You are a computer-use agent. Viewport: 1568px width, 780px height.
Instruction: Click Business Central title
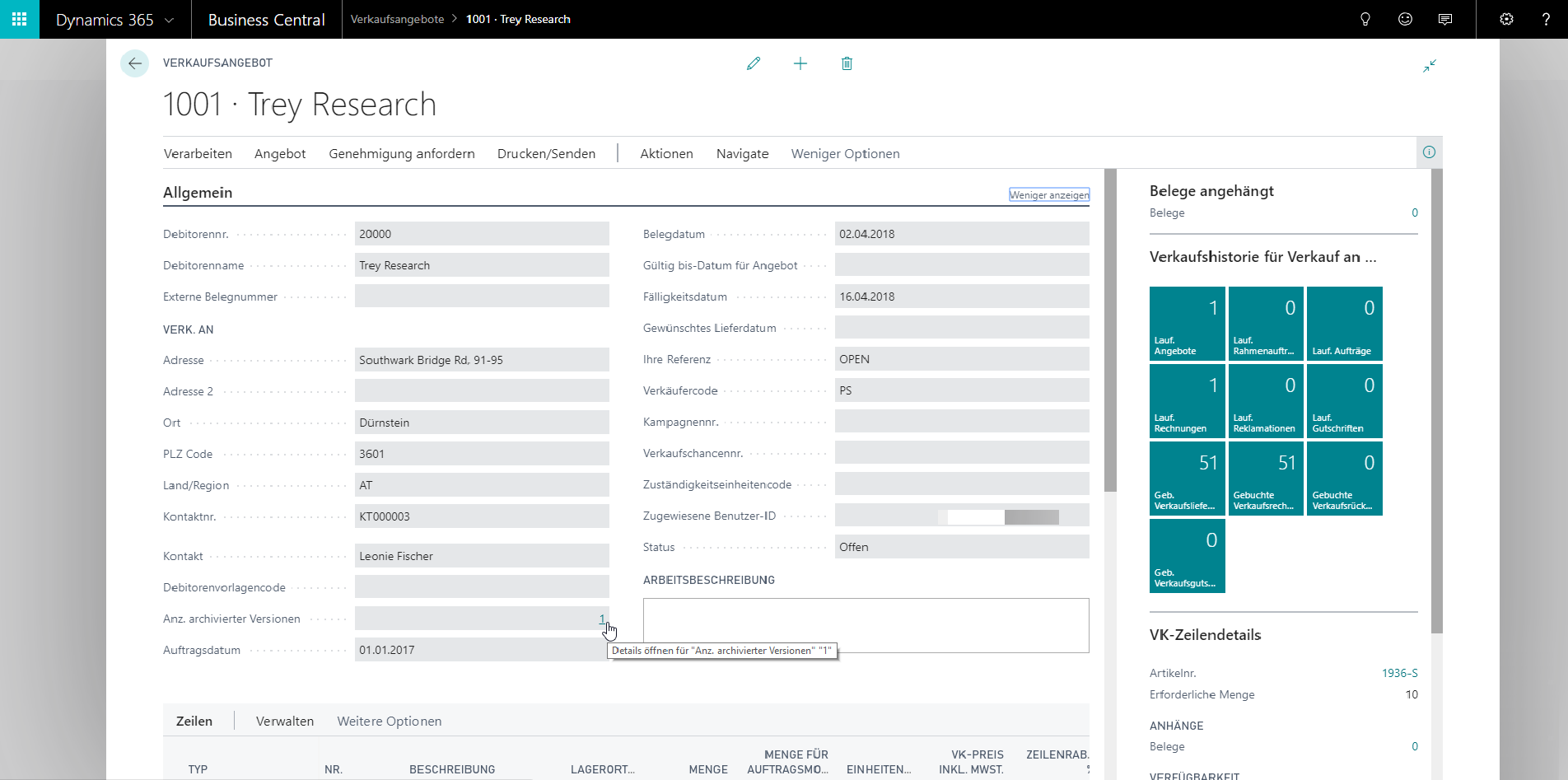pyautogui.click(x=266, y=20)
